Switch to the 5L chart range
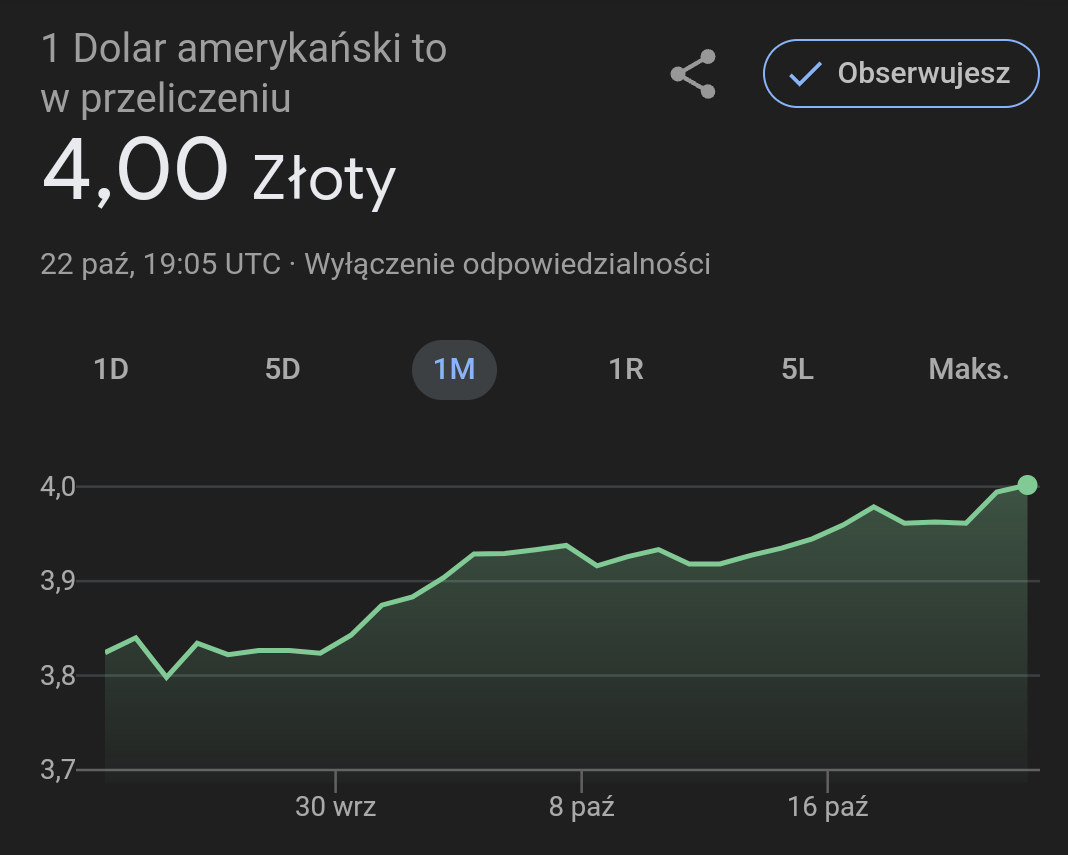Viewport: 1068px width, 855px height. click(x=797, y=369)
